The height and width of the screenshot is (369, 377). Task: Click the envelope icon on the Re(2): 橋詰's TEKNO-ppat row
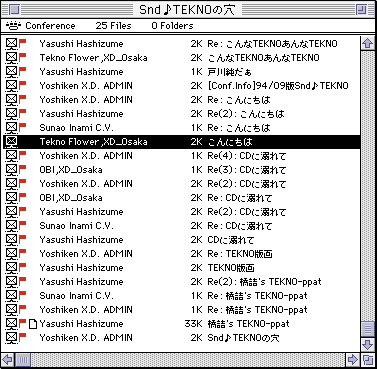(11, 281)
